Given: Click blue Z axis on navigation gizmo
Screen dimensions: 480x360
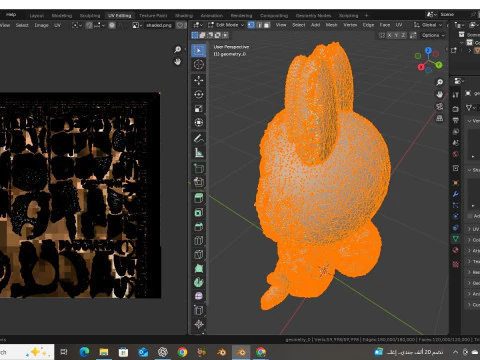Looking at the screenshot, I should click(x=428, y=50).
